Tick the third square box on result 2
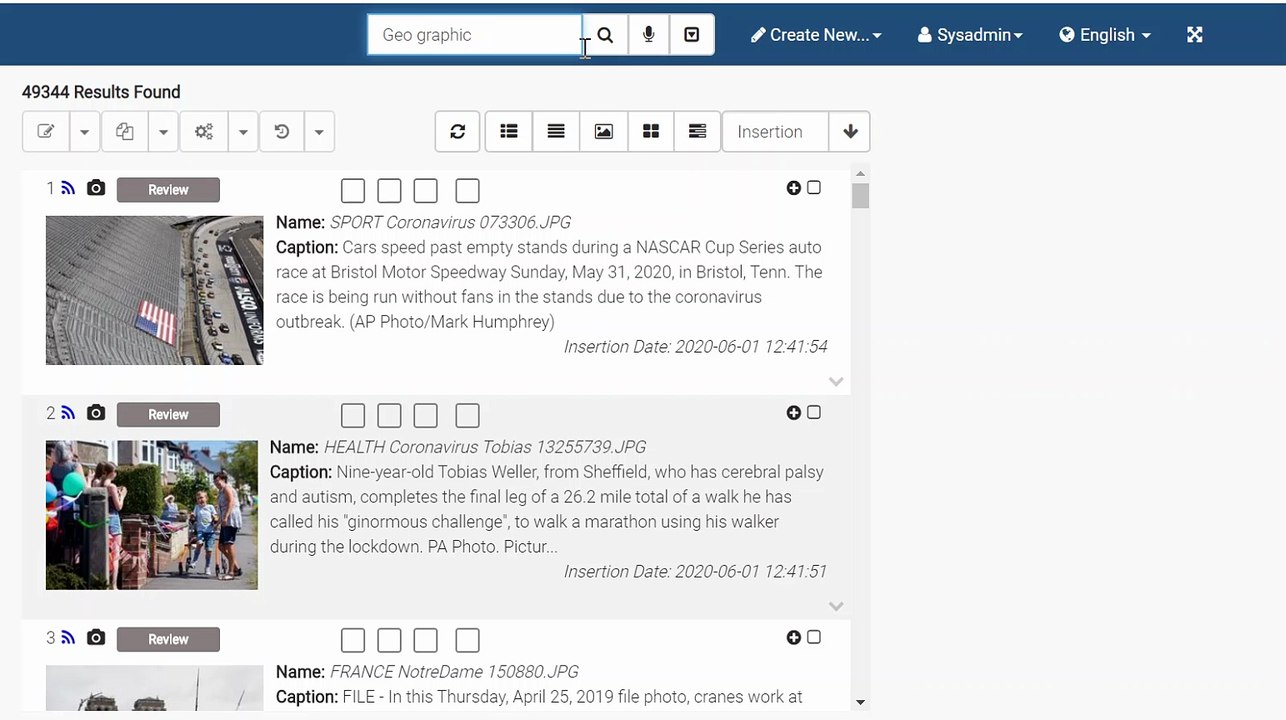Image resolution: width=1286 pixels, height=720 pixels. click(x=425, y=415)
